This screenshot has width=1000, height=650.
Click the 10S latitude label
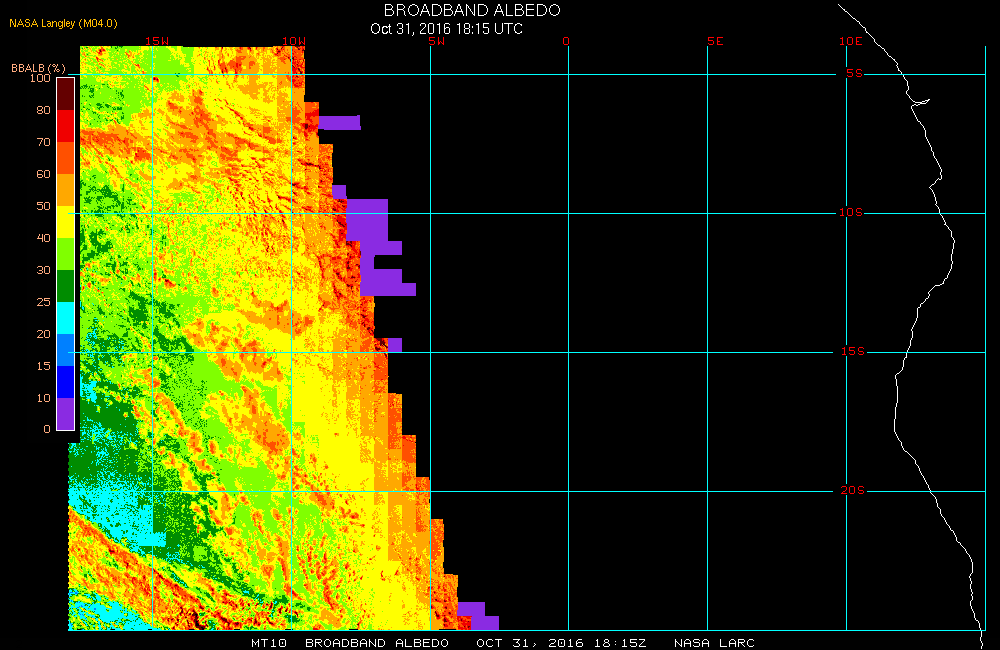(x=851, y=213)
